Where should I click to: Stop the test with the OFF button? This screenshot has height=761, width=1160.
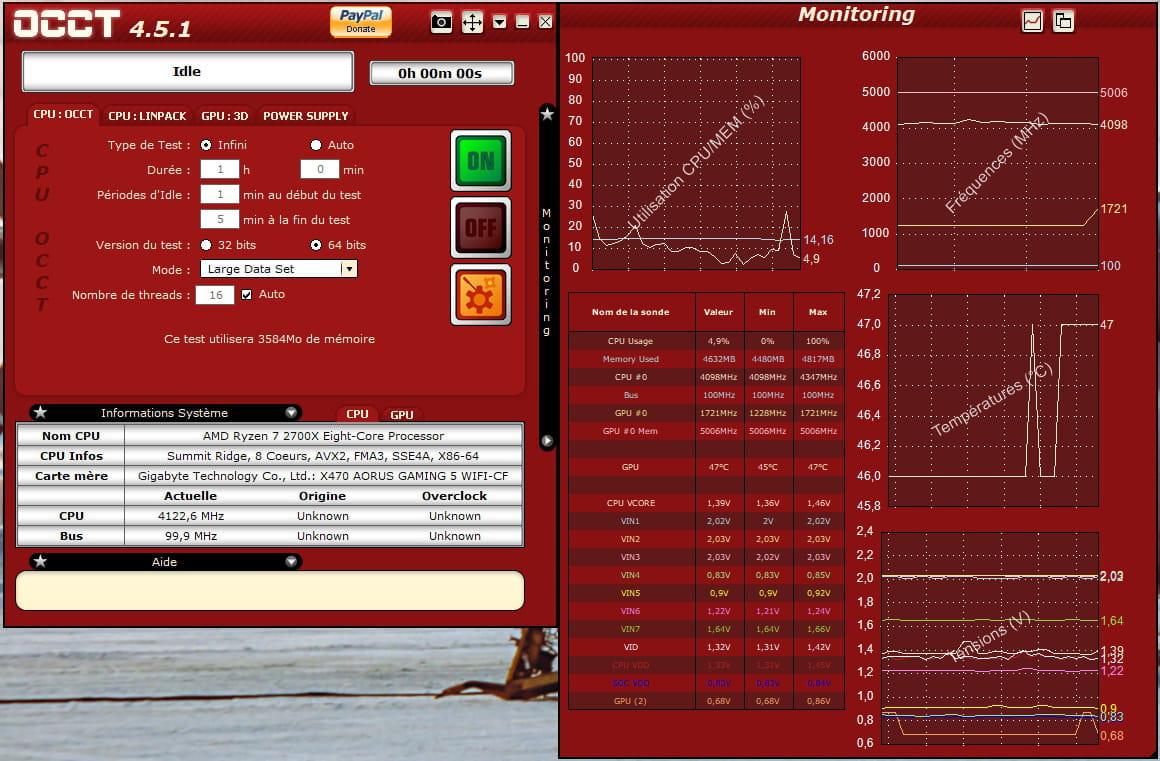(481, 227)
